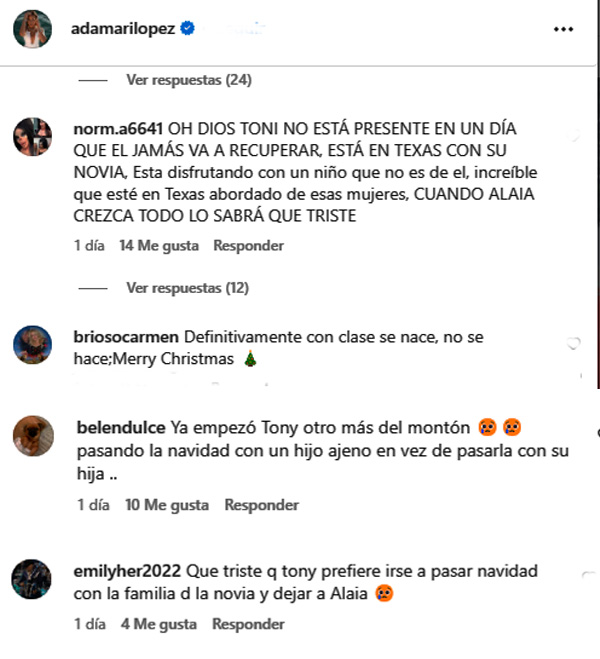Expand Ver respuestas (12)
This screenshot has height=659, width=600.
coord(188,288)
